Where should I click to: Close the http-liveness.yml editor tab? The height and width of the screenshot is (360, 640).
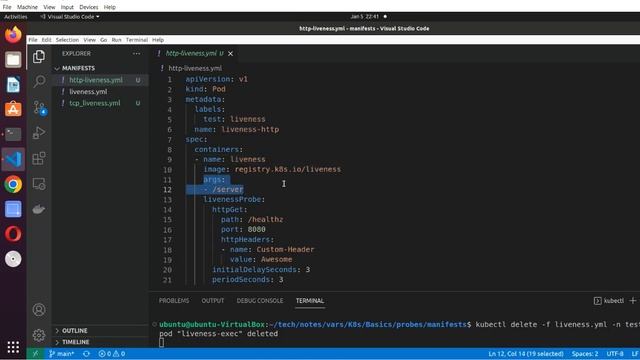tap(231, 53)
